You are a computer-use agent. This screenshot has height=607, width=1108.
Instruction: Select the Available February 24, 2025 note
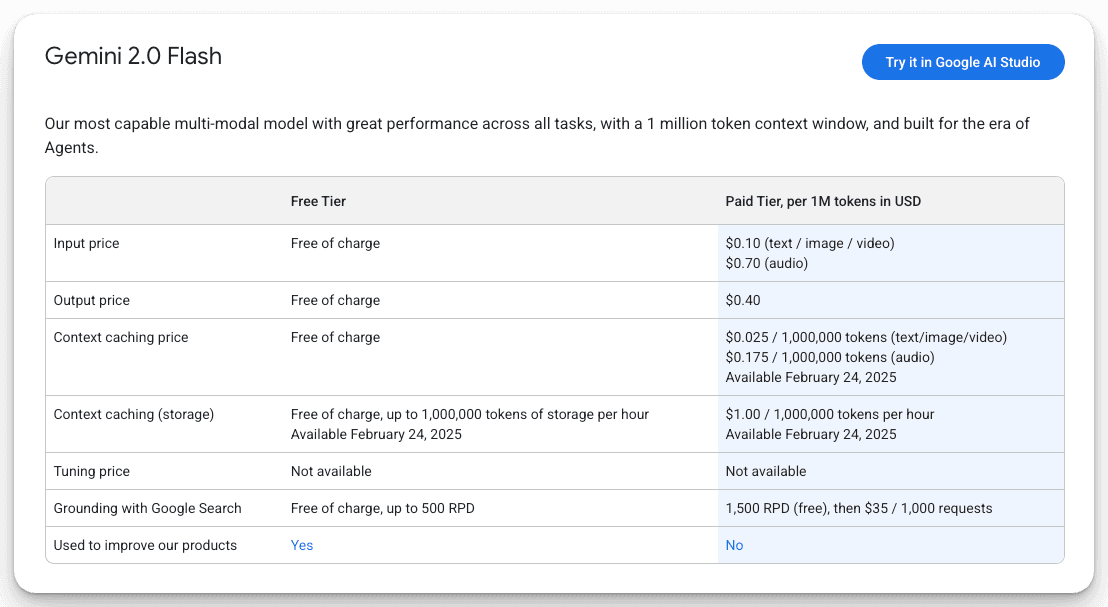(x=810, y=377)
